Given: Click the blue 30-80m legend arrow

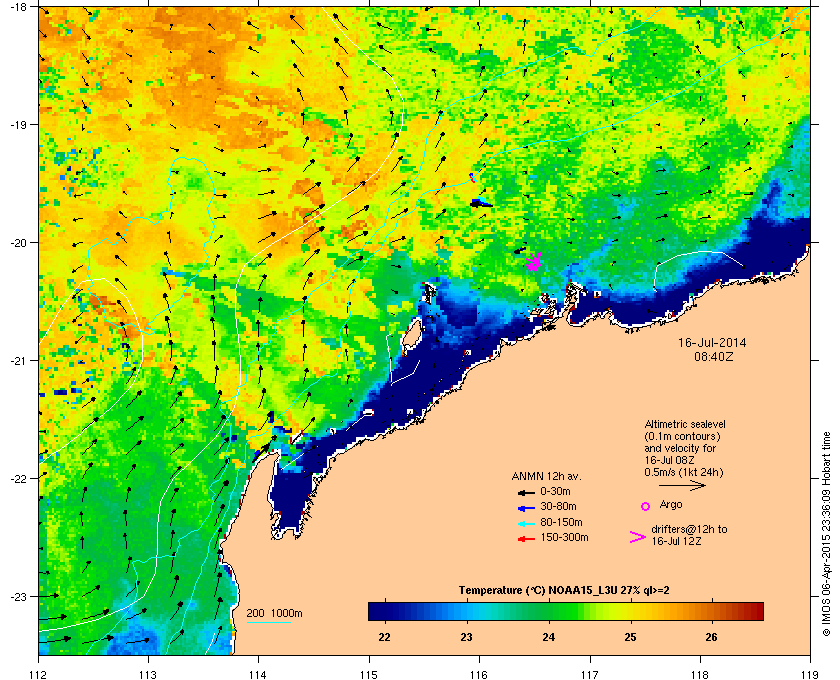Looking at the screenshot, I should click(x=527, y=508).
